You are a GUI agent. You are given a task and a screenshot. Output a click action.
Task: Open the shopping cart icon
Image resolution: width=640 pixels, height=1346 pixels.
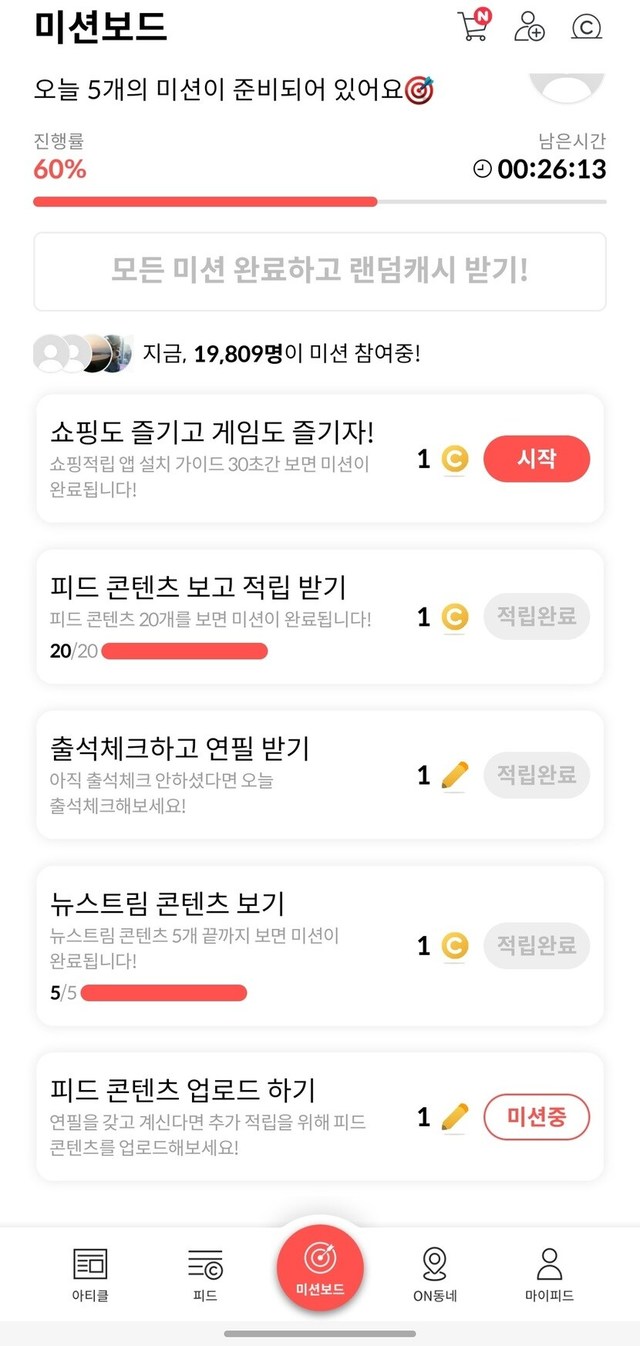[x=472, y=27]
